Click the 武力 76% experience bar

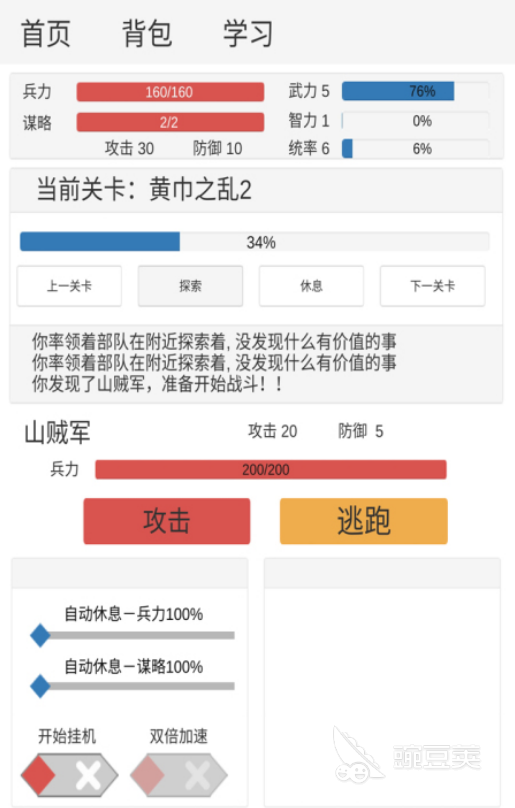(x=416, y=91)
